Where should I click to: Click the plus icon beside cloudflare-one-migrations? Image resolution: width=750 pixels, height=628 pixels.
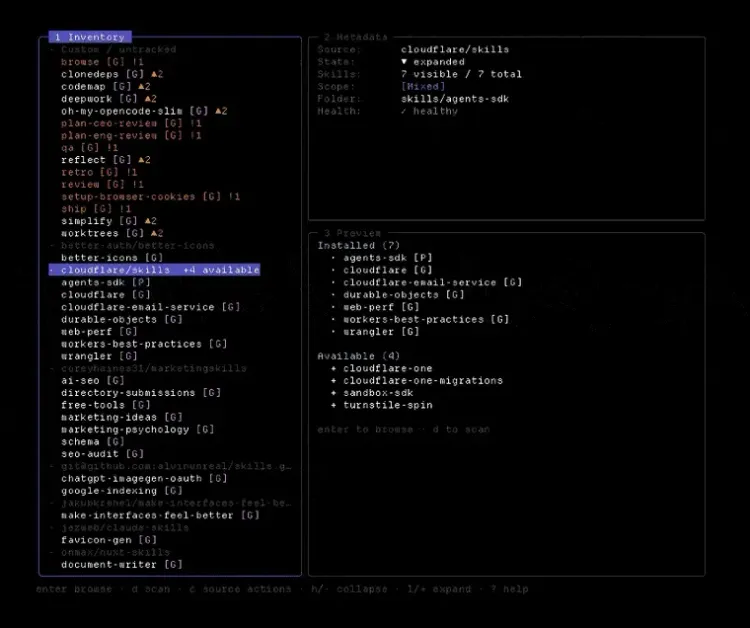pyautogui.click(x=333, y=380)
